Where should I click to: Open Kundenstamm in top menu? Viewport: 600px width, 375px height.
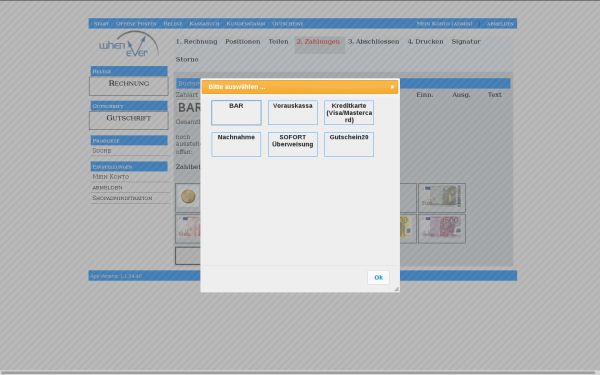pos(246,24)
